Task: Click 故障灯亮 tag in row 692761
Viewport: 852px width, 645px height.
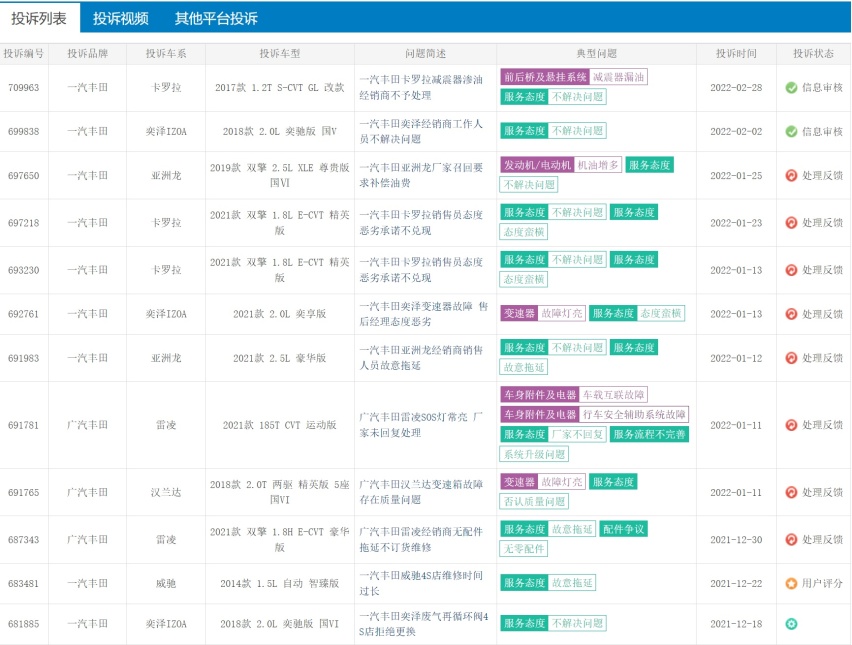Action: [561, 314]
